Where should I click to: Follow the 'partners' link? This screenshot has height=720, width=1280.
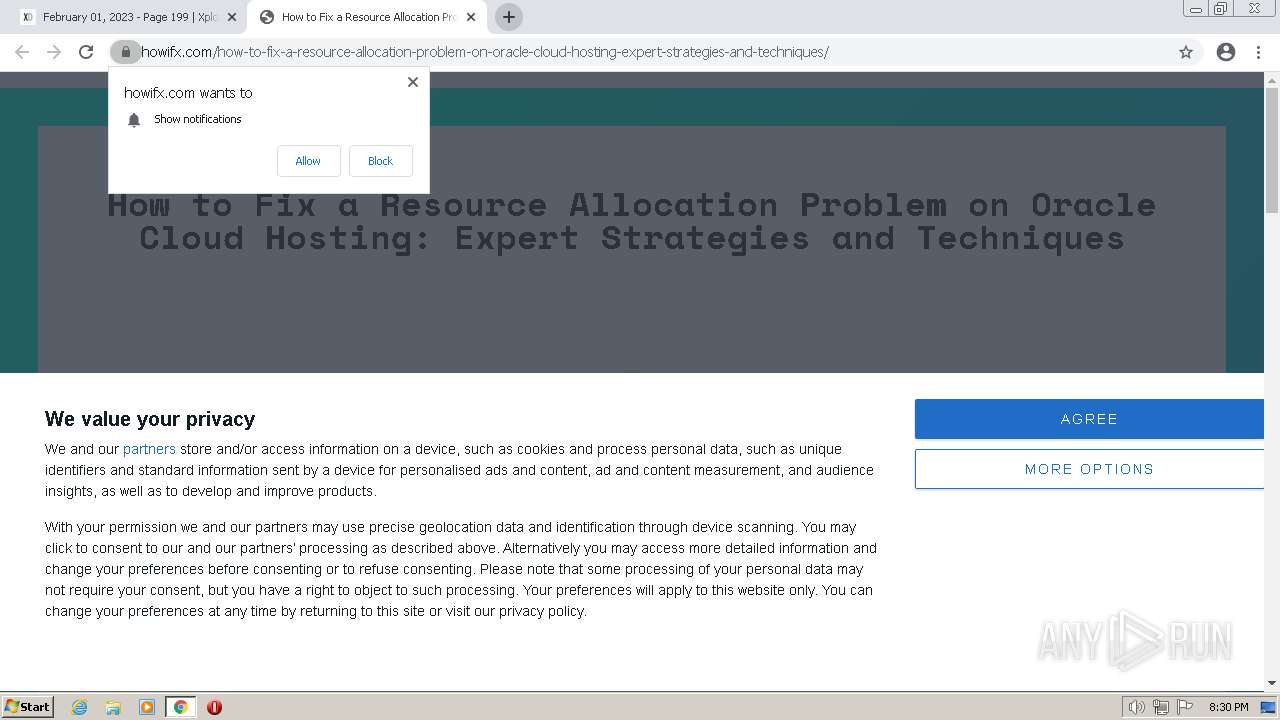pyautogui.click(x=149, y=449)
